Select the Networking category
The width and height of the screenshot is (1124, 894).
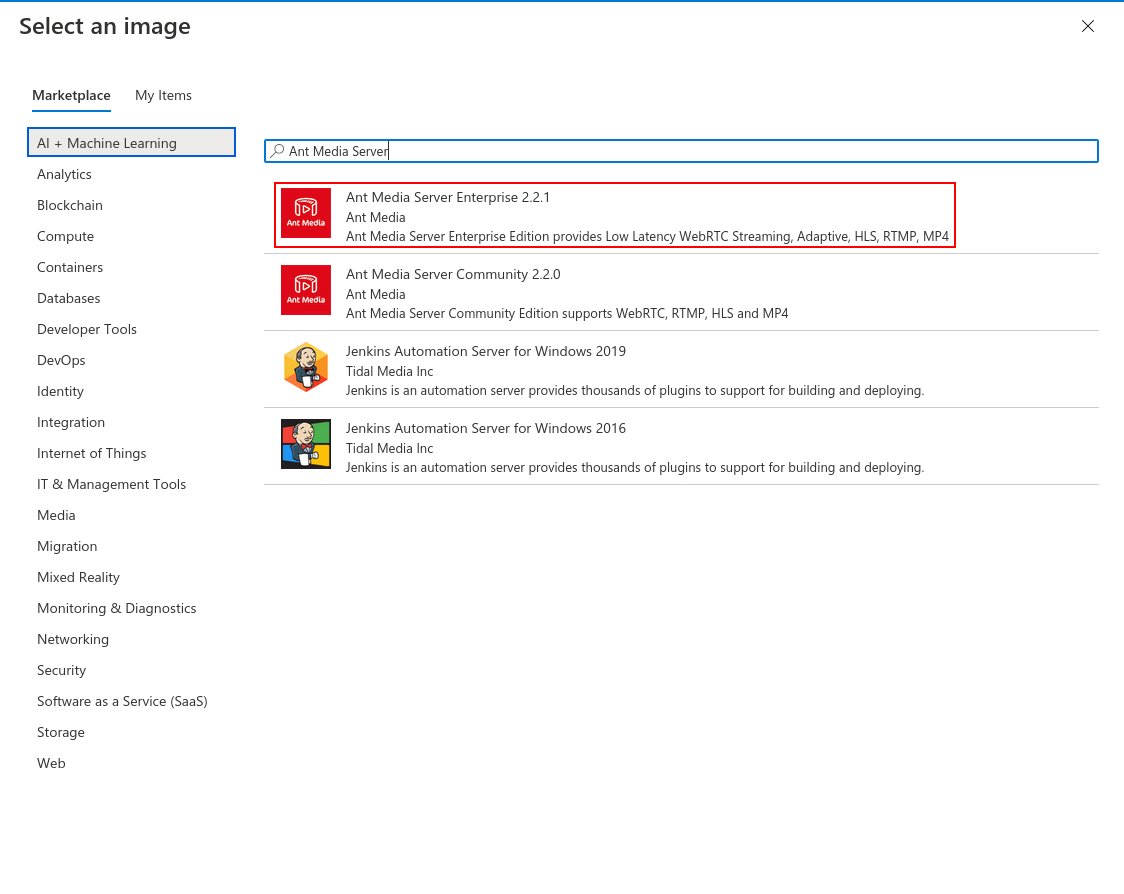pyautogui.click(x=72, y=639)
